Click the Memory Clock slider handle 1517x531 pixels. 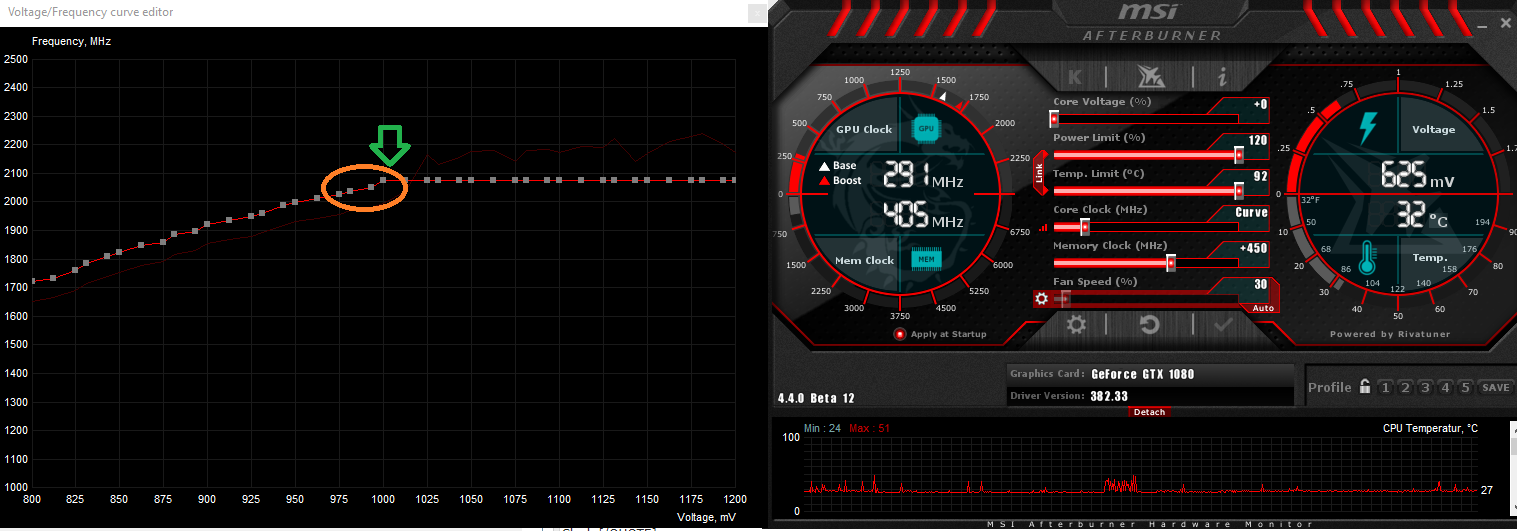[x=1171, y=263]
